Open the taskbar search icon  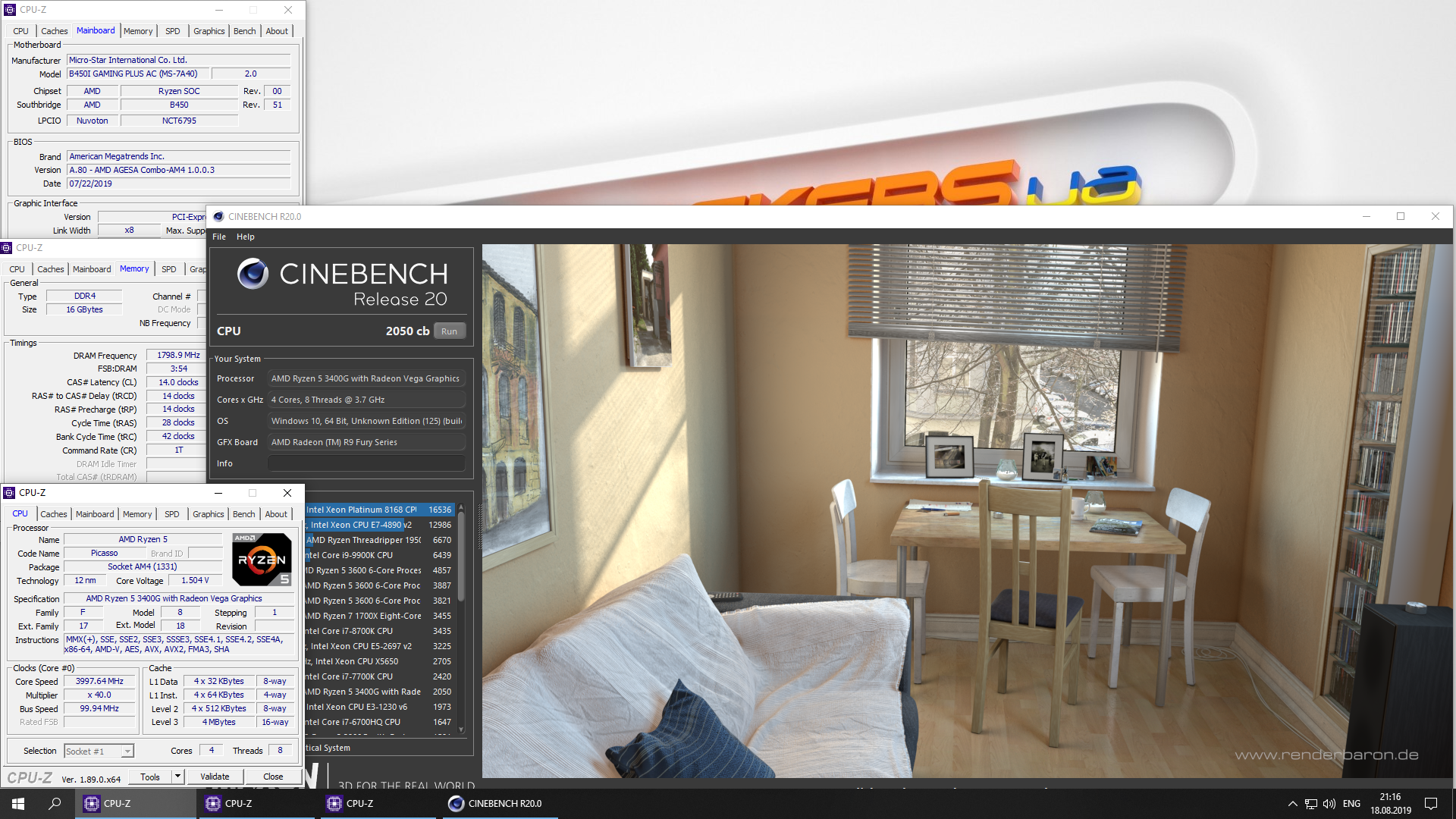(55, 804)
